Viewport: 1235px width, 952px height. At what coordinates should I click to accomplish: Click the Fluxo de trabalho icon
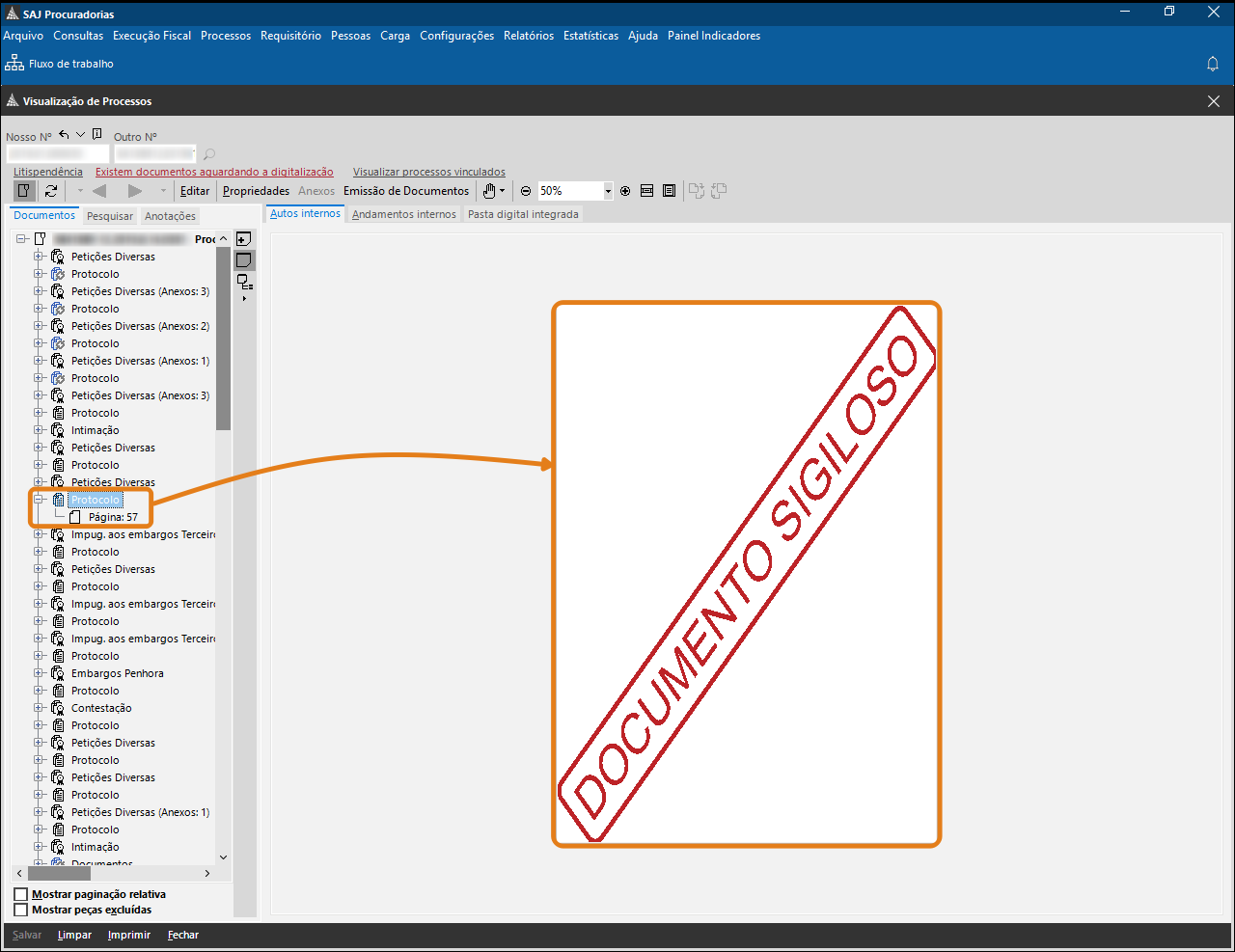[x=14, y=64]
